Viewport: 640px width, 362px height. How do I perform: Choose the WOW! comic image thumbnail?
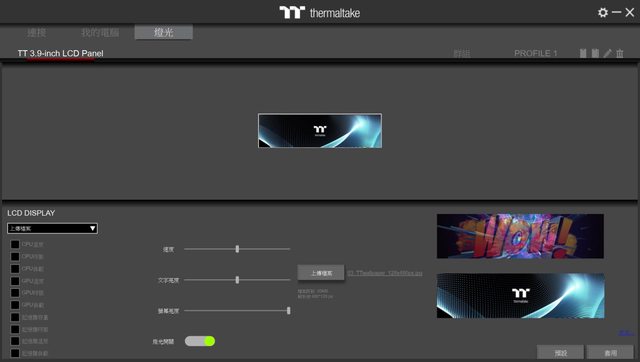[520, 236]
